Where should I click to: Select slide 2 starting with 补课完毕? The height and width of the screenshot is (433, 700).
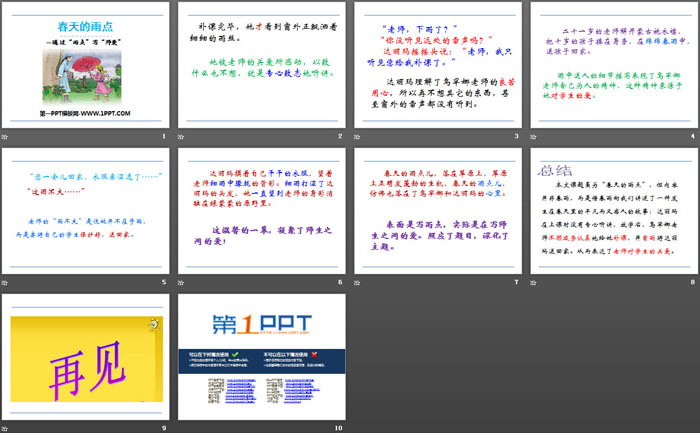(x=262, y=63)
